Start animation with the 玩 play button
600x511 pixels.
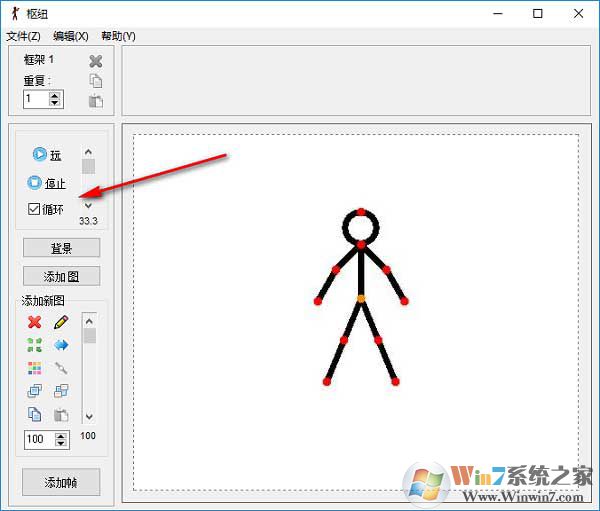click(47, 154)
